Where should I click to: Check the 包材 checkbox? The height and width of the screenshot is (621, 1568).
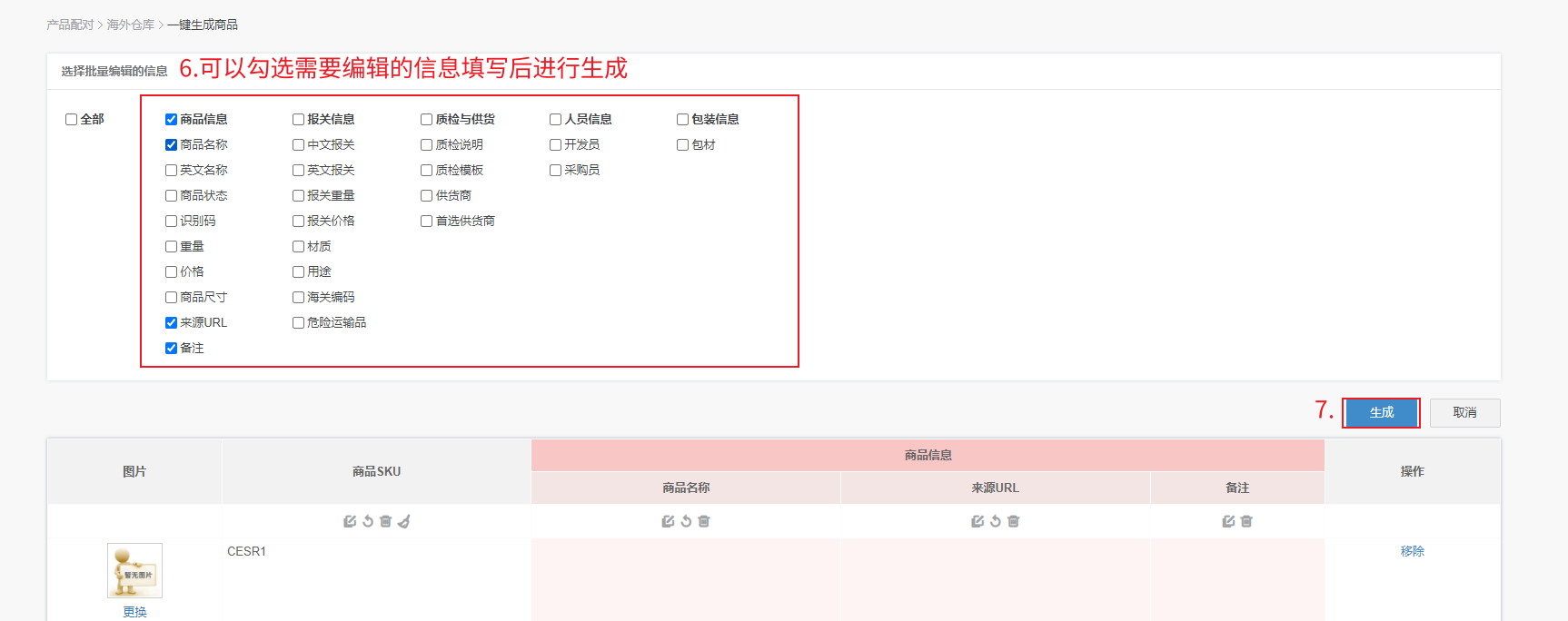(682, 144)
